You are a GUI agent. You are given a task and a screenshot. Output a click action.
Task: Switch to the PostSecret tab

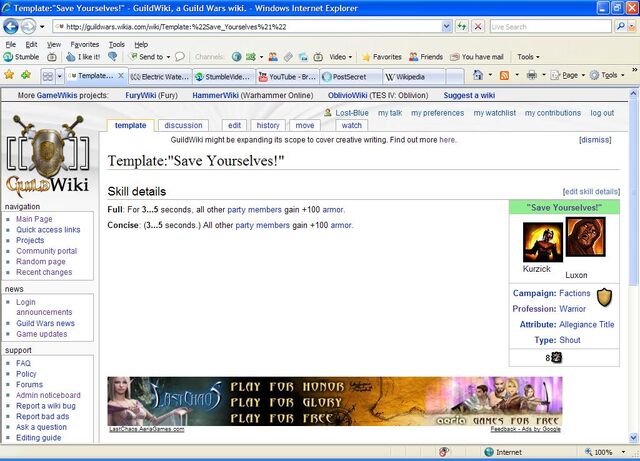[351, 77]
